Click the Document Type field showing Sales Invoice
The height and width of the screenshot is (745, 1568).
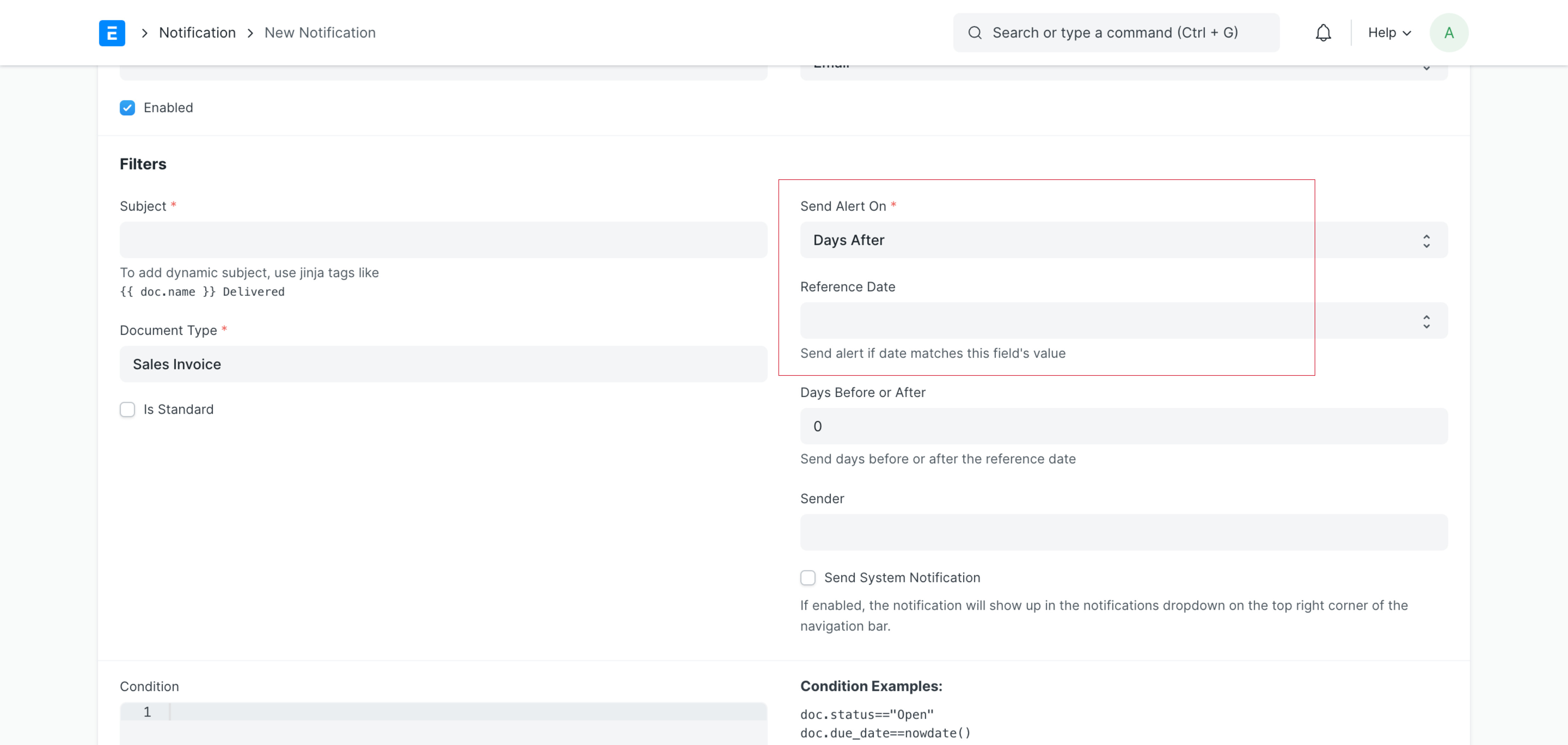(x=442, y=364)
